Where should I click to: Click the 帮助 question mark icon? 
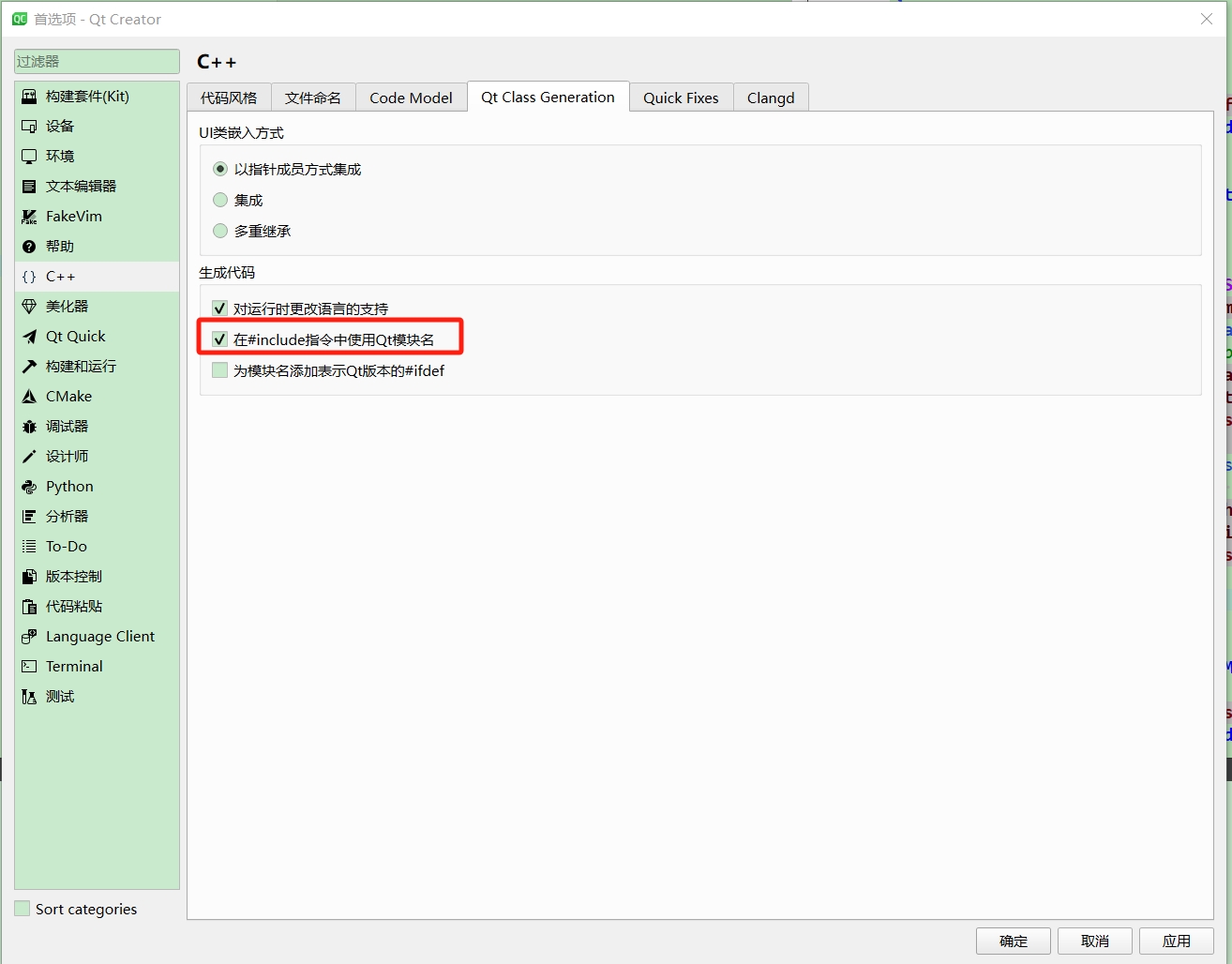click(29, 247)
